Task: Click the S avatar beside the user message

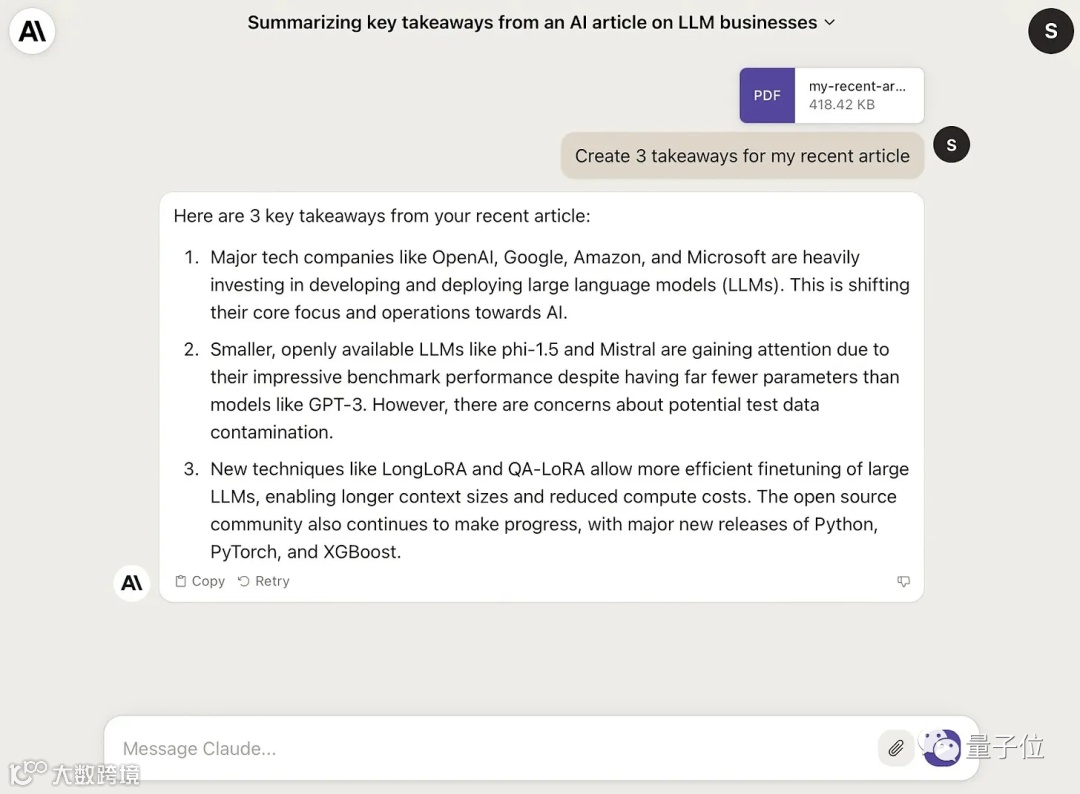Action: (951, 145)
